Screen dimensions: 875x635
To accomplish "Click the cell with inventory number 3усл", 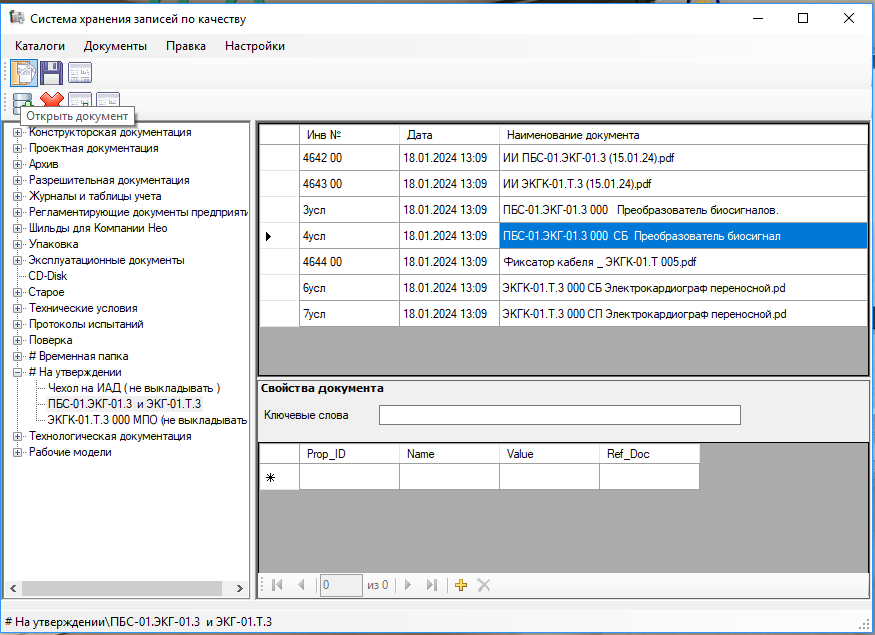I will tap(349, 210).
